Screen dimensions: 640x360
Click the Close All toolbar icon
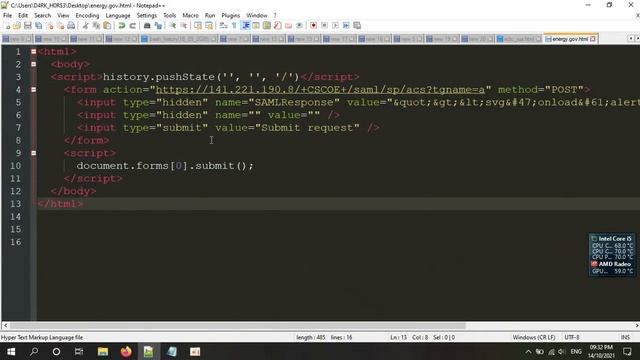(x=60, y=26)
